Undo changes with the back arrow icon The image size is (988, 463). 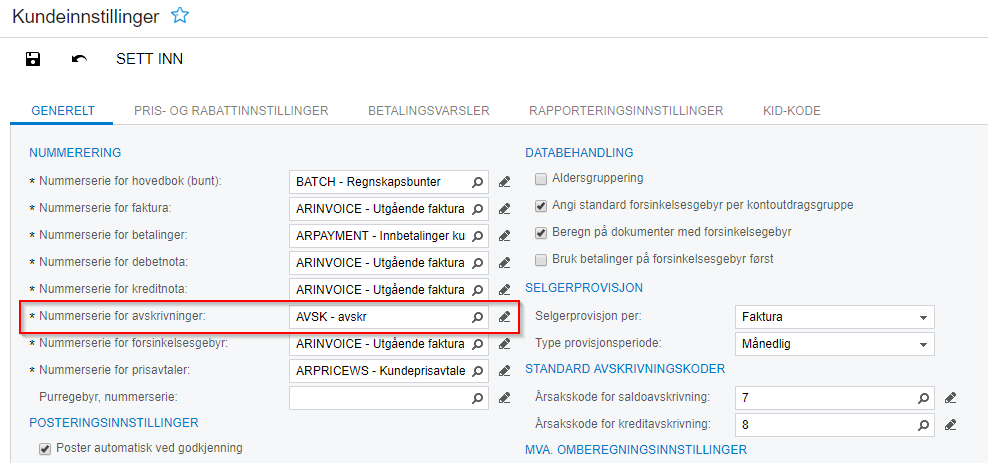pos(79,59)
